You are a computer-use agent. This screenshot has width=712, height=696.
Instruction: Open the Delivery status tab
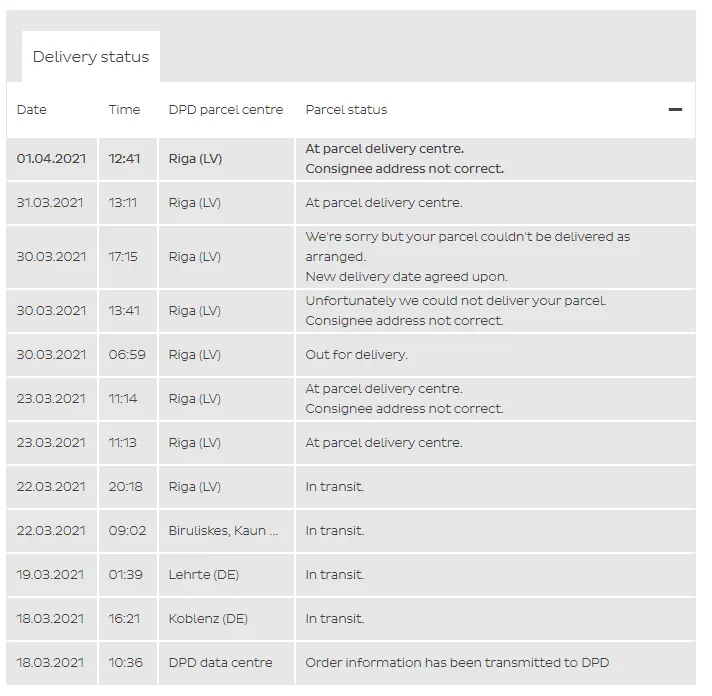pyautogui.click(x=91, y=57)
